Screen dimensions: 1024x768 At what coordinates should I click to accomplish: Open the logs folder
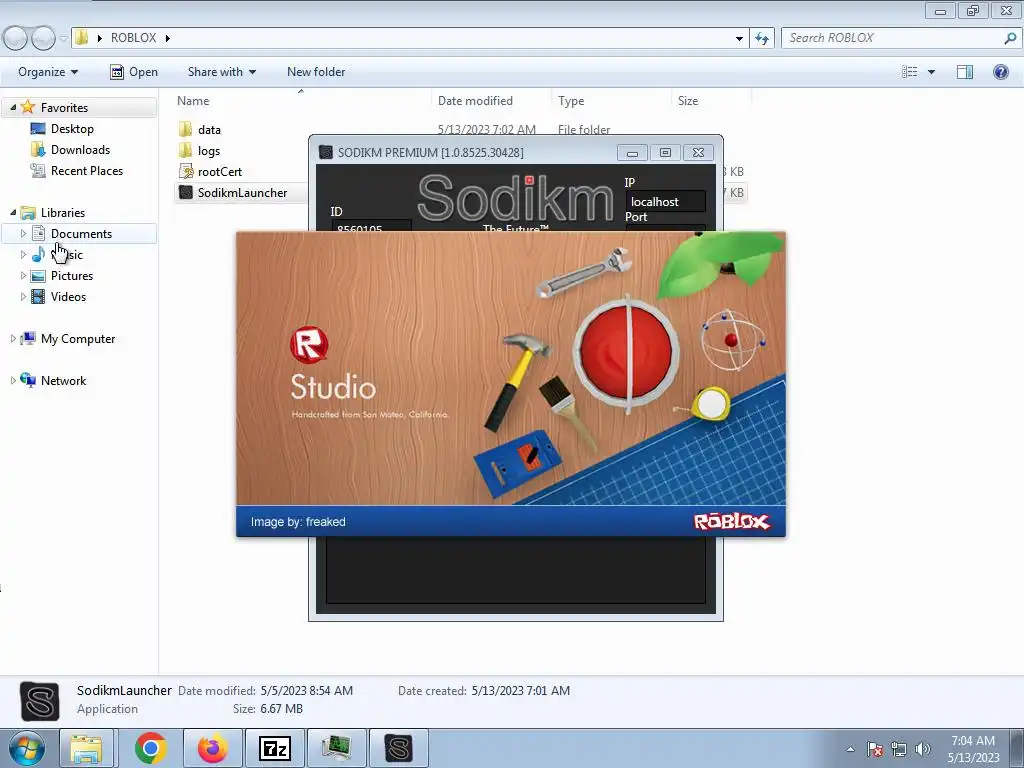point(208,151)
